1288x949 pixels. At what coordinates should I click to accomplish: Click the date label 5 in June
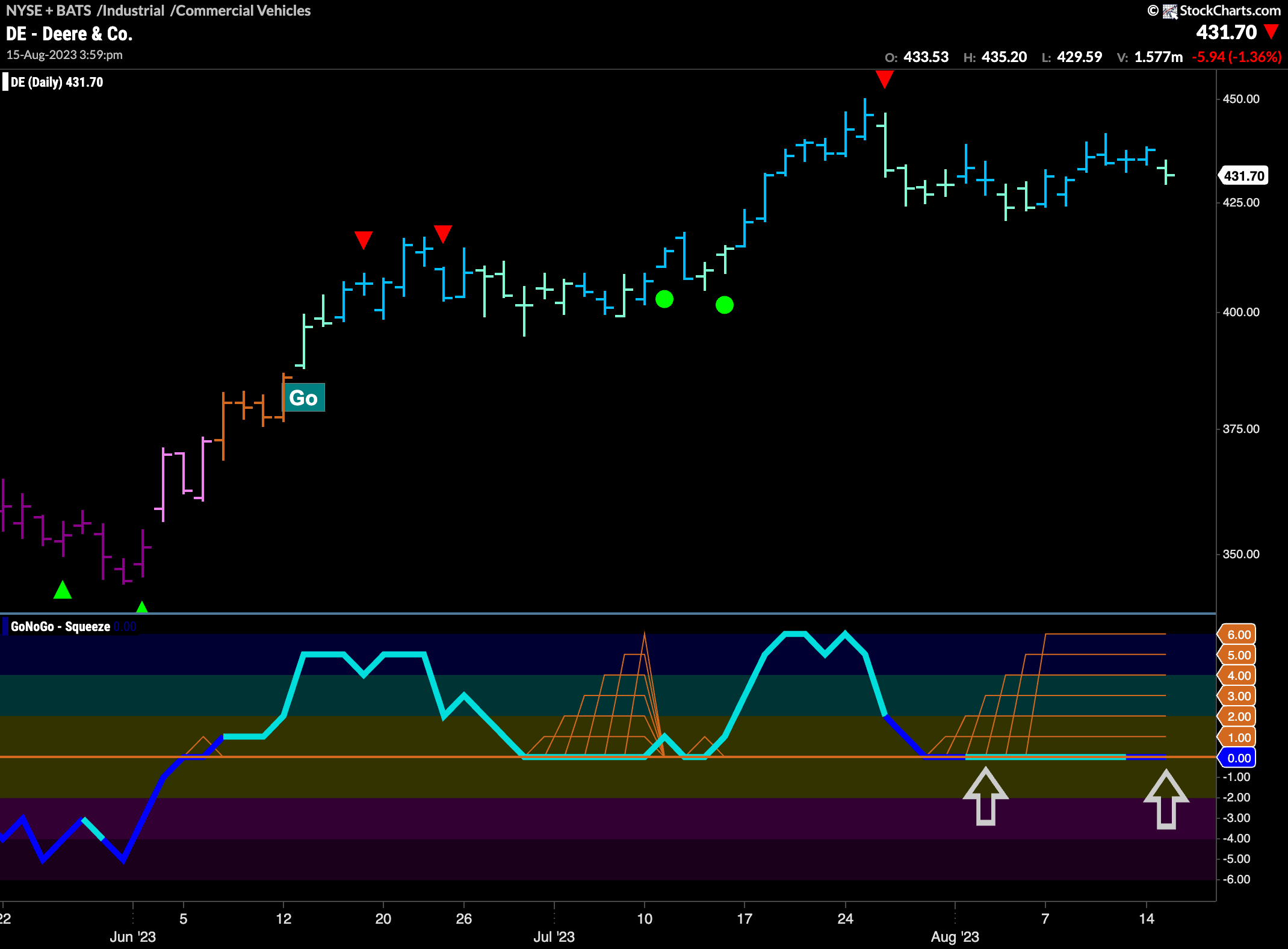(x=184, y=919)
